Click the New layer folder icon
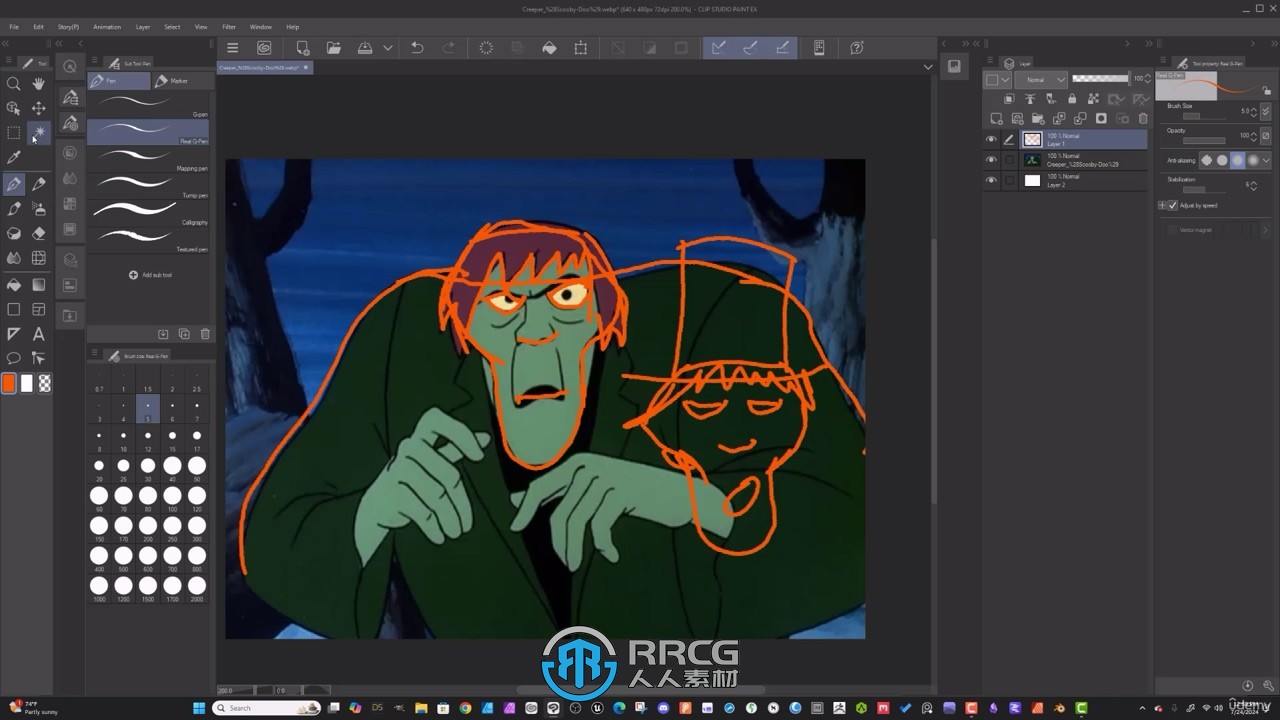The width and height of the screenshot is (1280, 720). point(1039,118)
